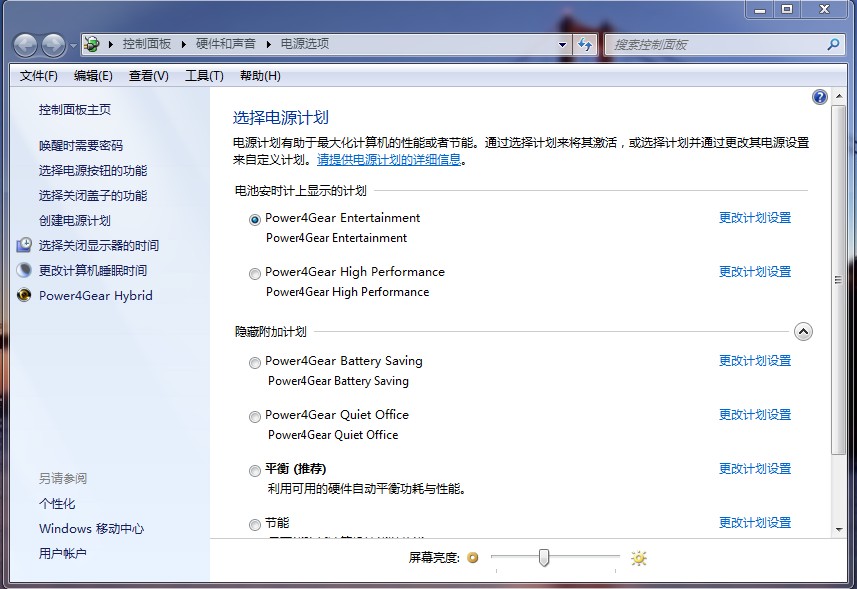Image resolution: width=857 pixels, height=589 pixels.
Task: Open the 工具(T) menu
Action: [204, 76]
